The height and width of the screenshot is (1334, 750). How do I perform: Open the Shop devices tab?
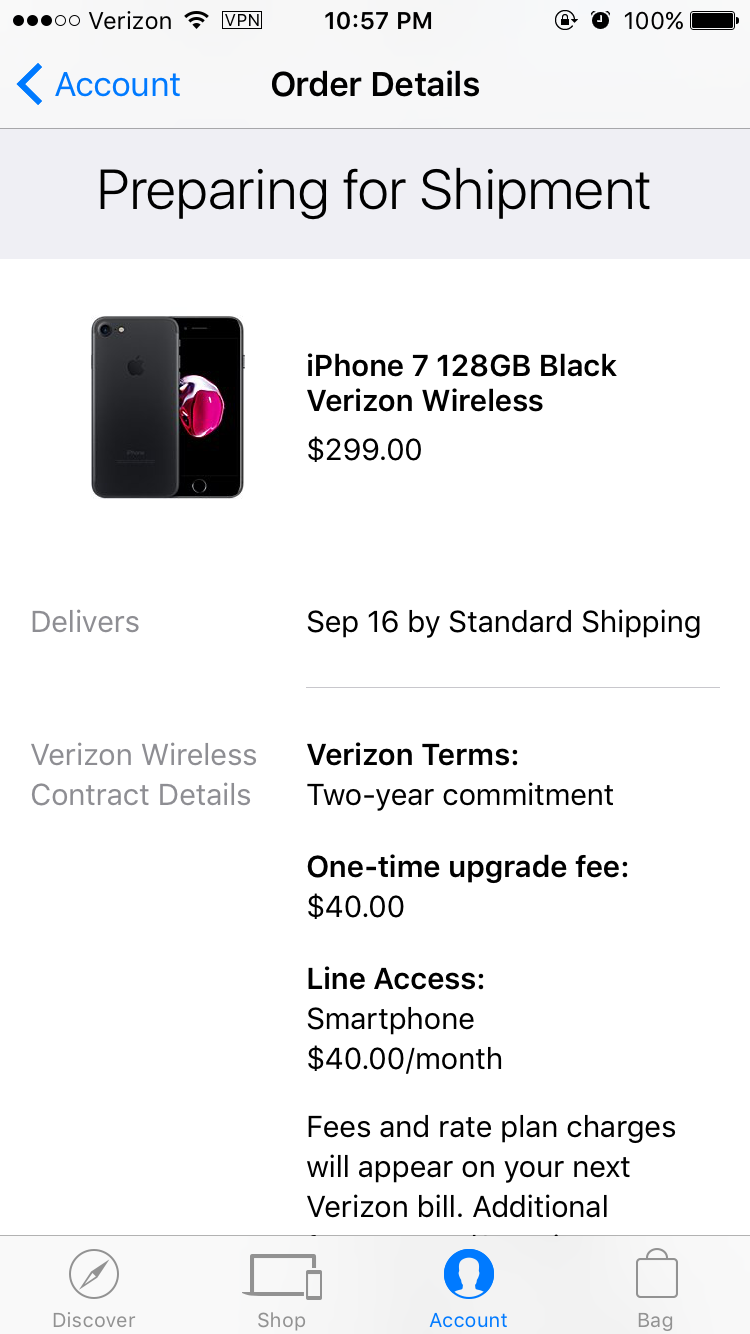pyautogui.click(x=281, y=1291)
